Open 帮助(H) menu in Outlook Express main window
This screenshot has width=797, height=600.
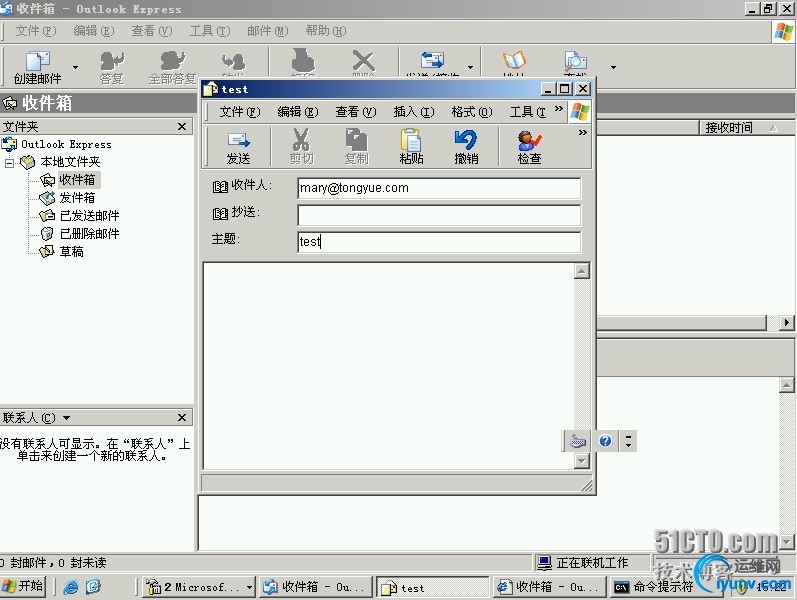click(326, 31)
